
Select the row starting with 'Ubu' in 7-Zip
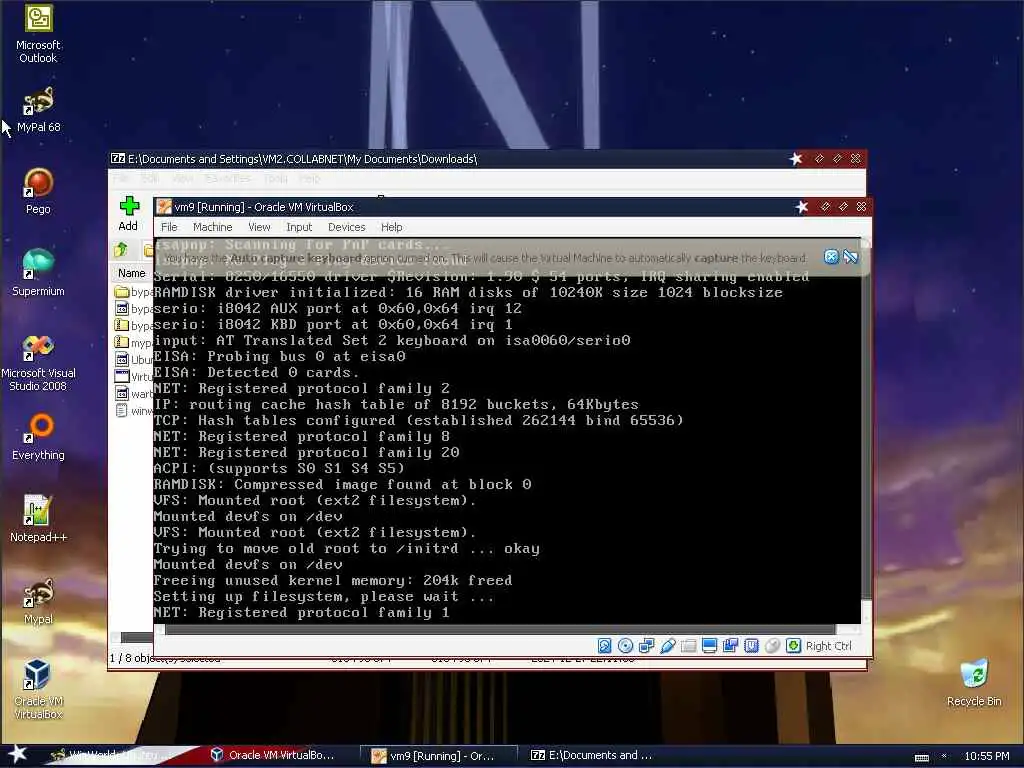click(x=133, y=359)
